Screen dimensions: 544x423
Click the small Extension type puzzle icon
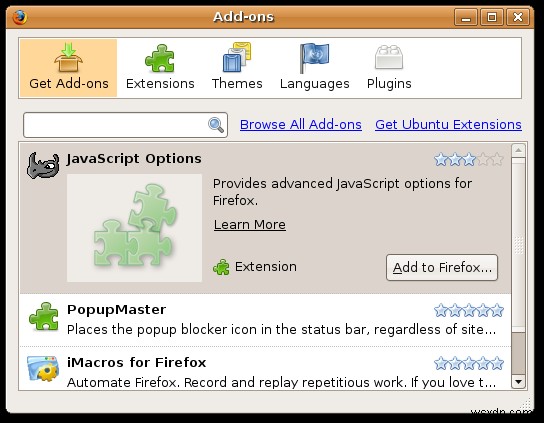pos(221,267)
